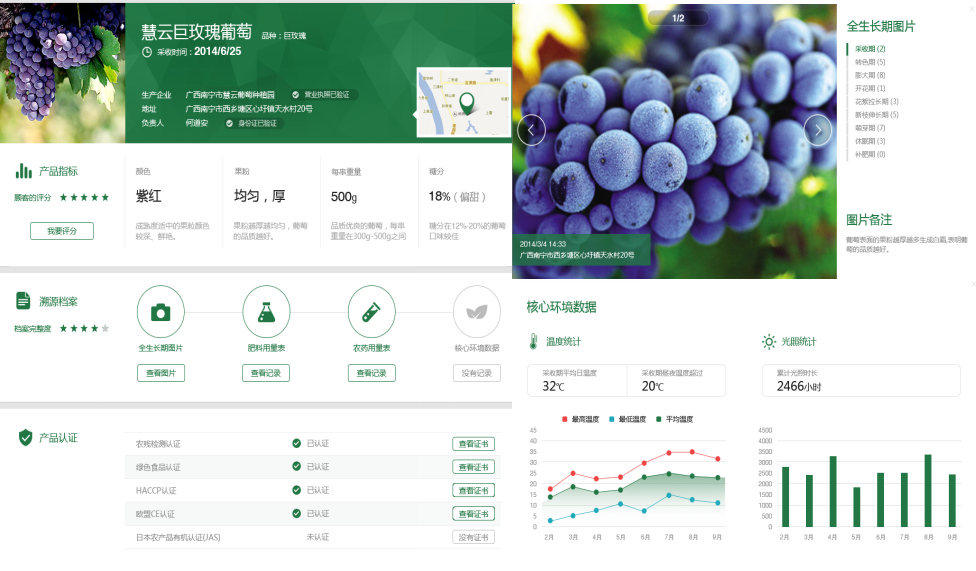Toggle the 最高温度 legend marker

[565, 419]
